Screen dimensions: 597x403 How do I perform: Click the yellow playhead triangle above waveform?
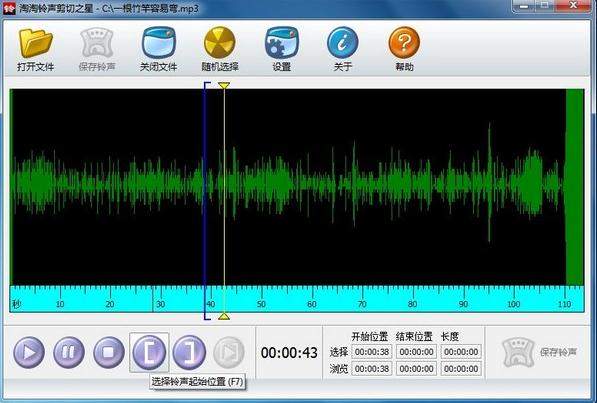point(224,85)
